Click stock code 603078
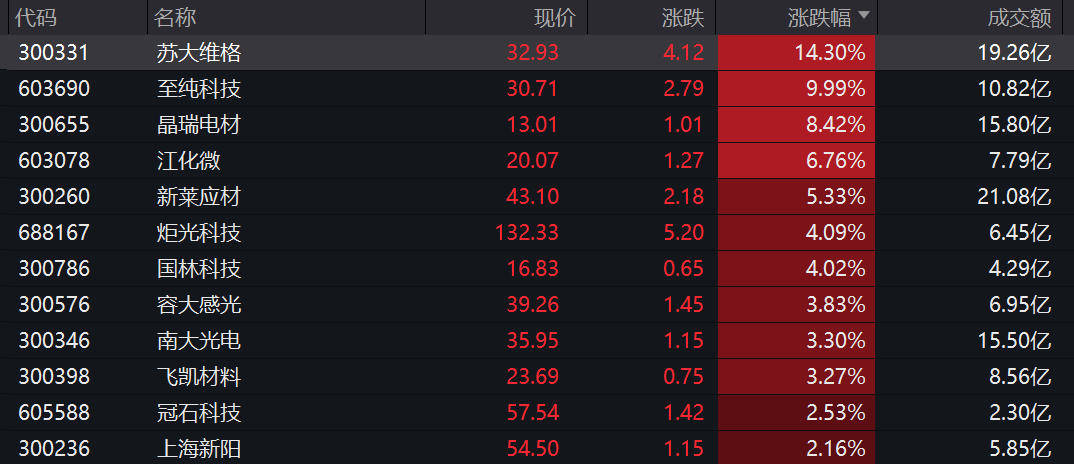 54,161
